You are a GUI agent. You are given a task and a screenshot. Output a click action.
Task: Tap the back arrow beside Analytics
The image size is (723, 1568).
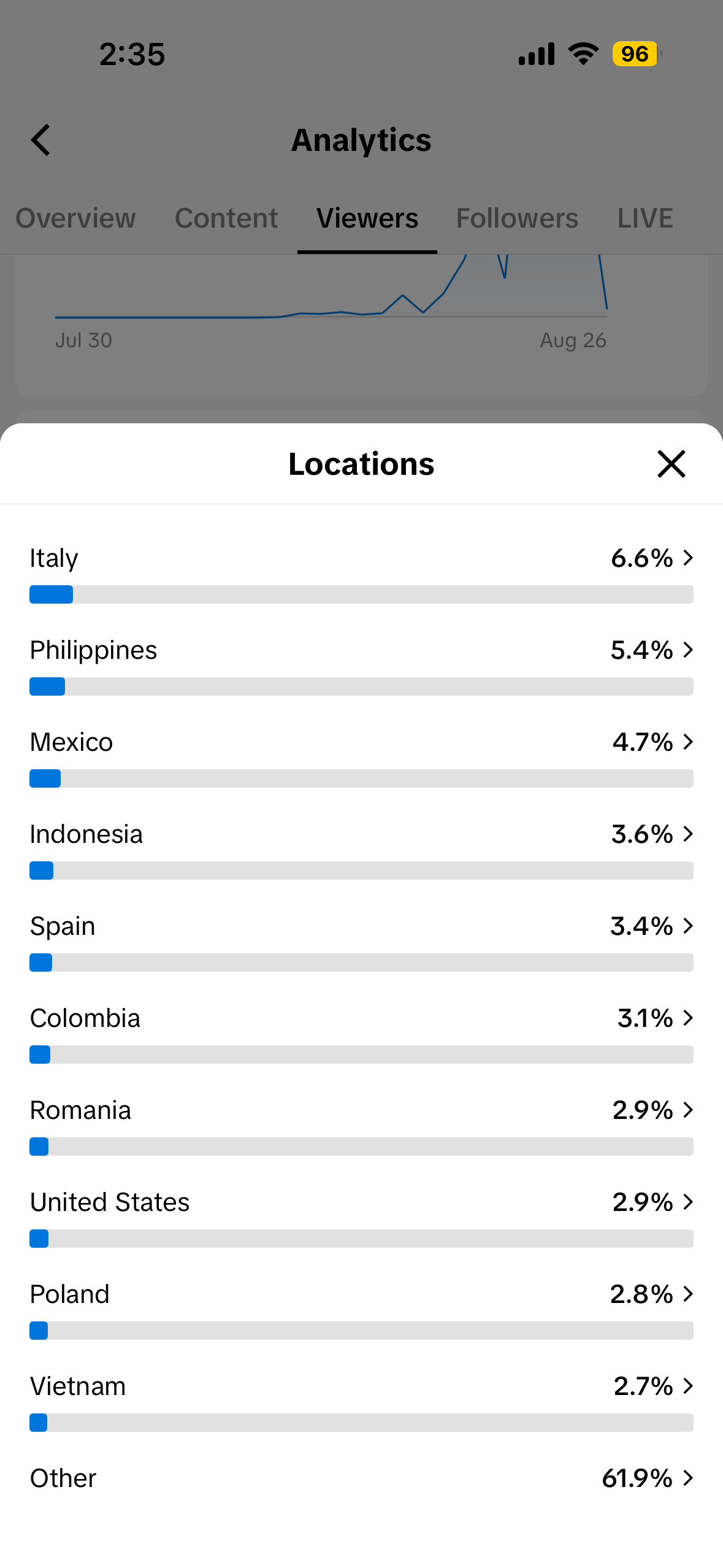tap(40, 140)
